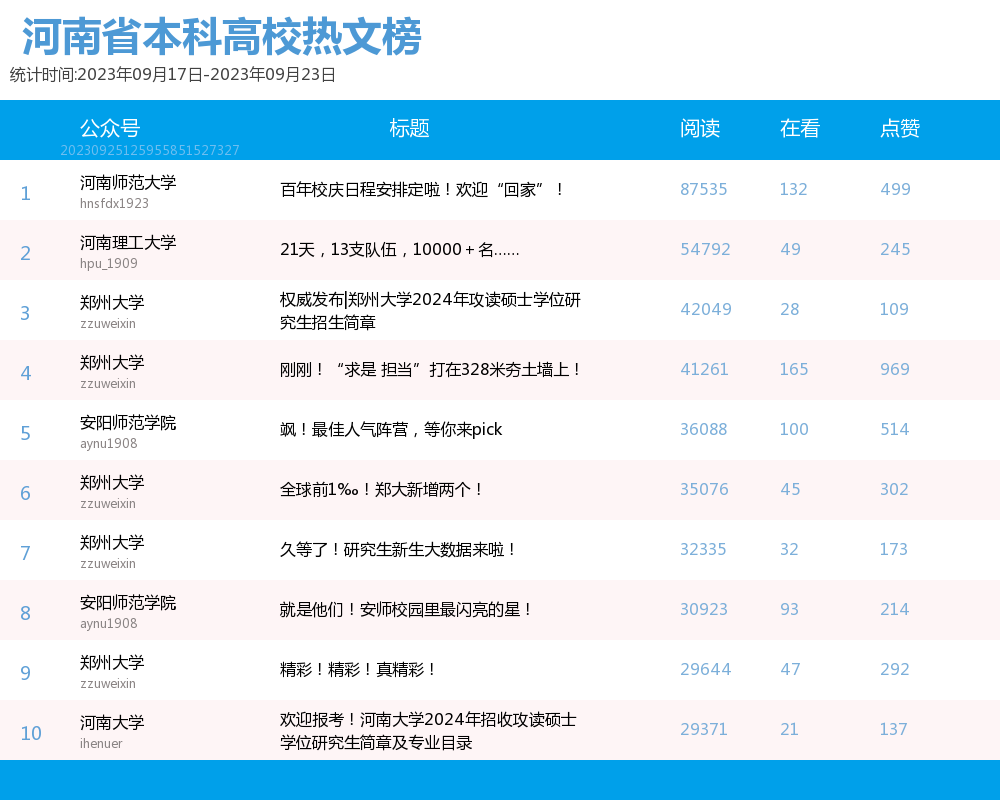
Task: Click read count 54792
Action: pyautogui.click(x=705, y=249)
